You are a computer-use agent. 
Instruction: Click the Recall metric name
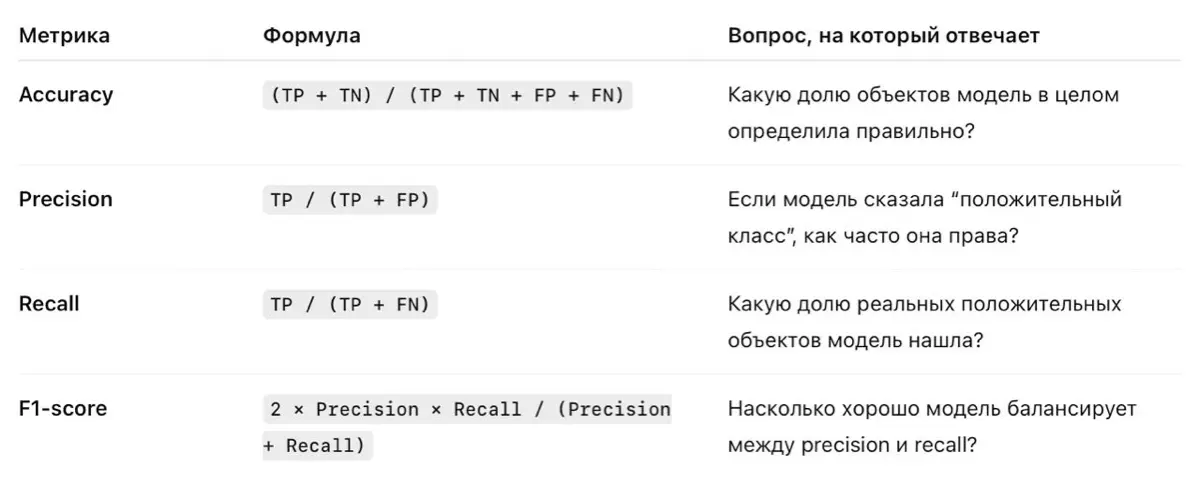(49, 304)
